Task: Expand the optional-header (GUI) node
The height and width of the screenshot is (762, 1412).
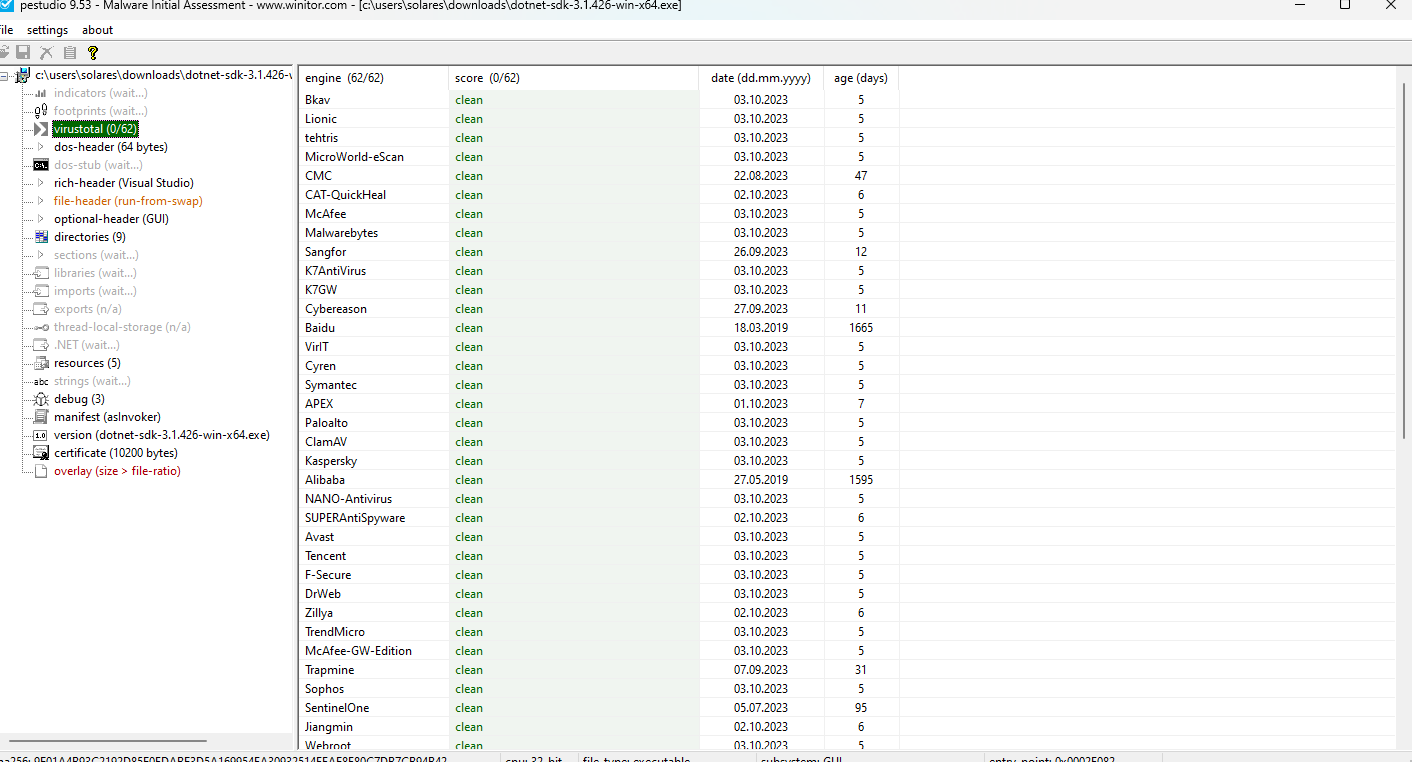Action: point(41,219)
